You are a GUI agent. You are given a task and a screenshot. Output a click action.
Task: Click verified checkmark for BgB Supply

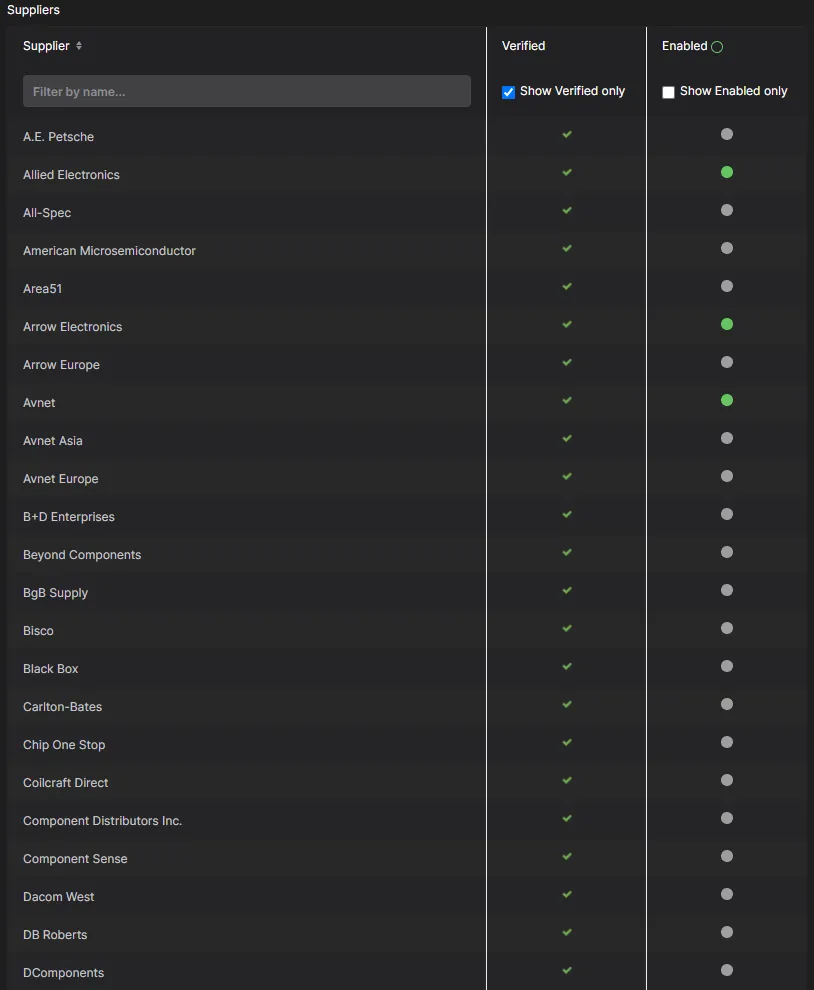(567, 590)
